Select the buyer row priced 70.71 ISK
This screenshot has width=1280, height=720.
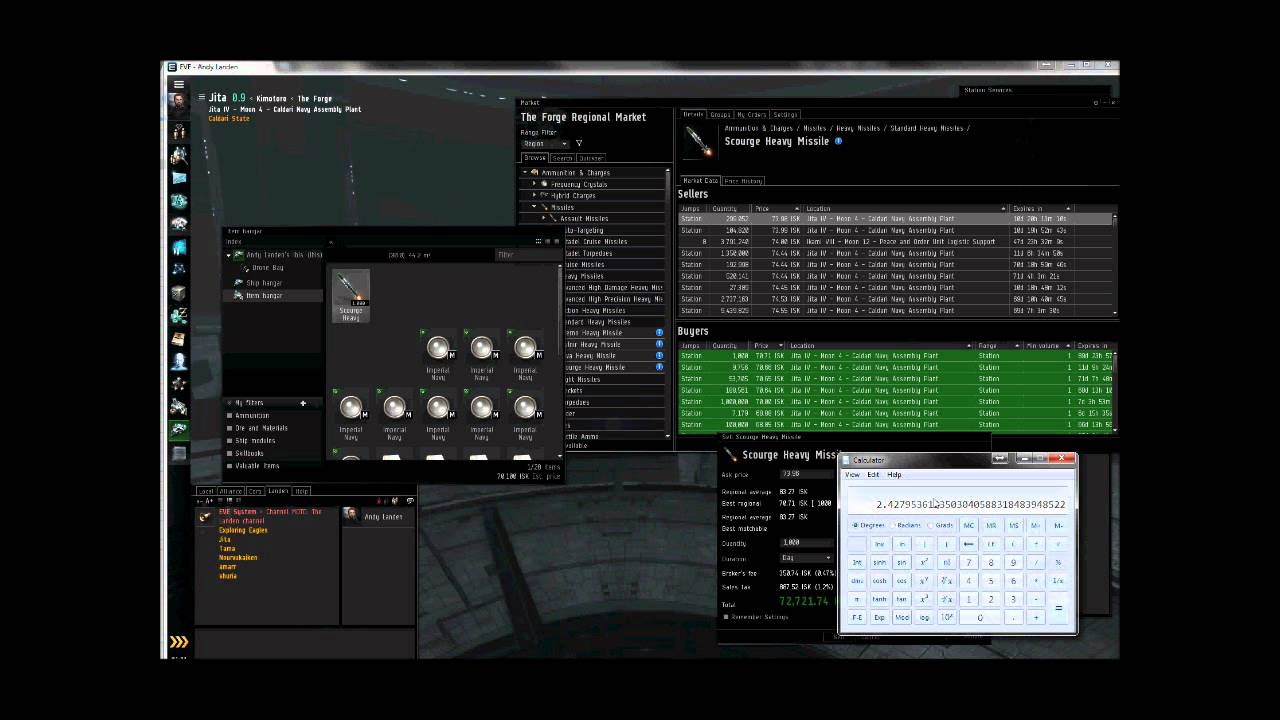pos(895,355)
